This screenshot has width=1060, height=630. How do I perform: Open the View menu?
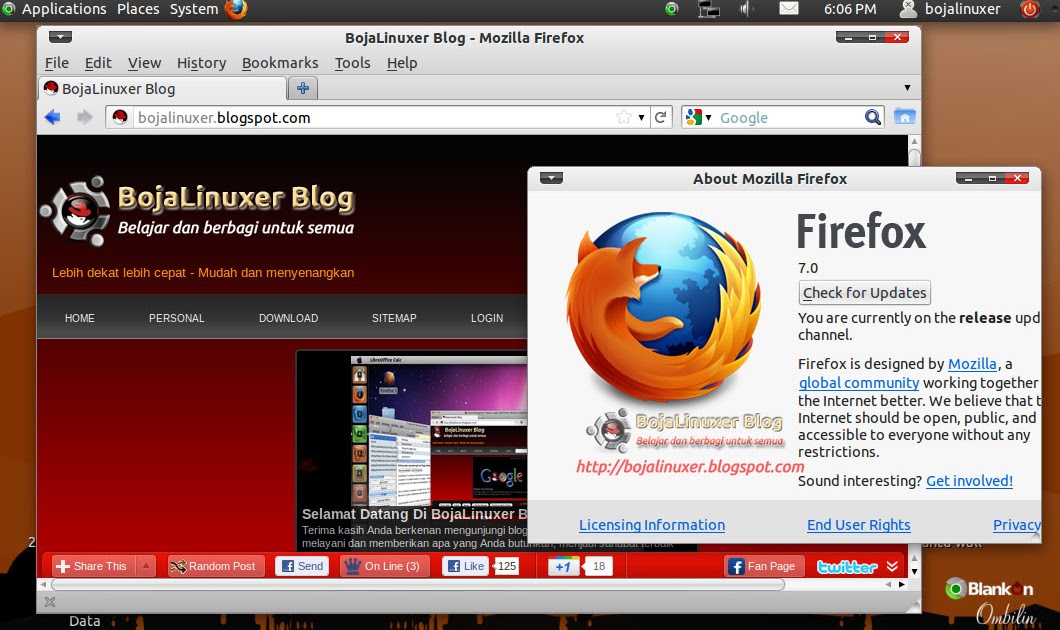pos(145,63)
